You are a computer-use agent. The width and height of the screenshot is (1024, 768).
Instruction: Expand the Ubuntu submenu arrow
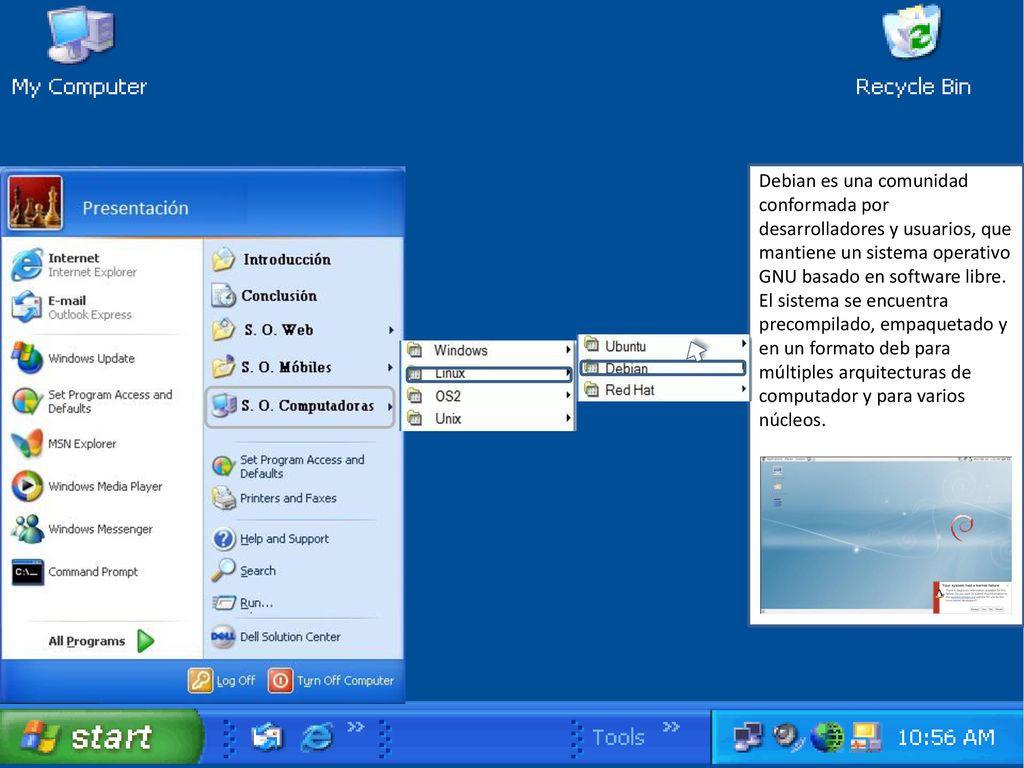[743, 343]
